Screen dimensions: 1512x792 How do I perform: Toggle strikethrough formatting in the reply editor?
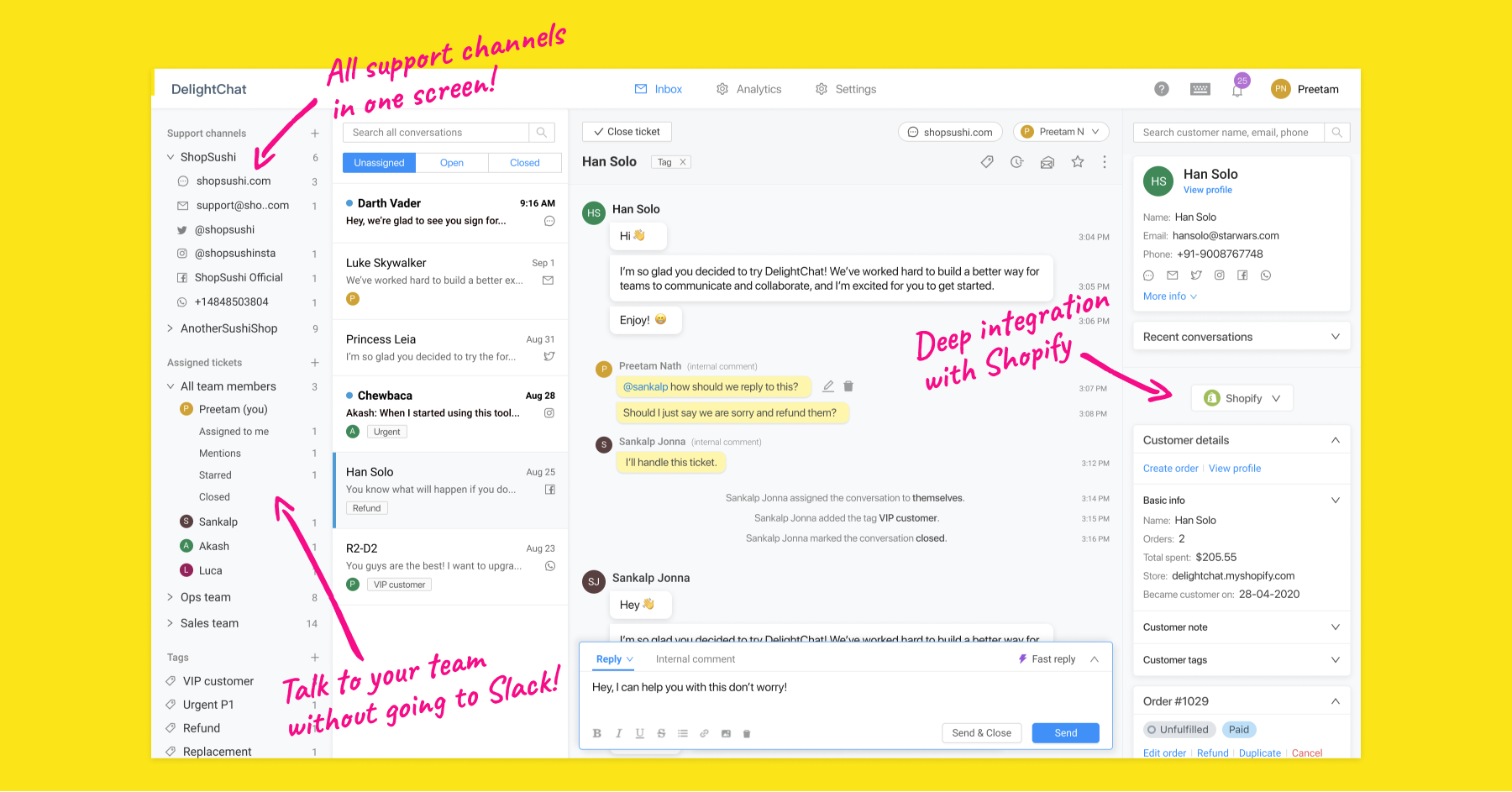661,732
